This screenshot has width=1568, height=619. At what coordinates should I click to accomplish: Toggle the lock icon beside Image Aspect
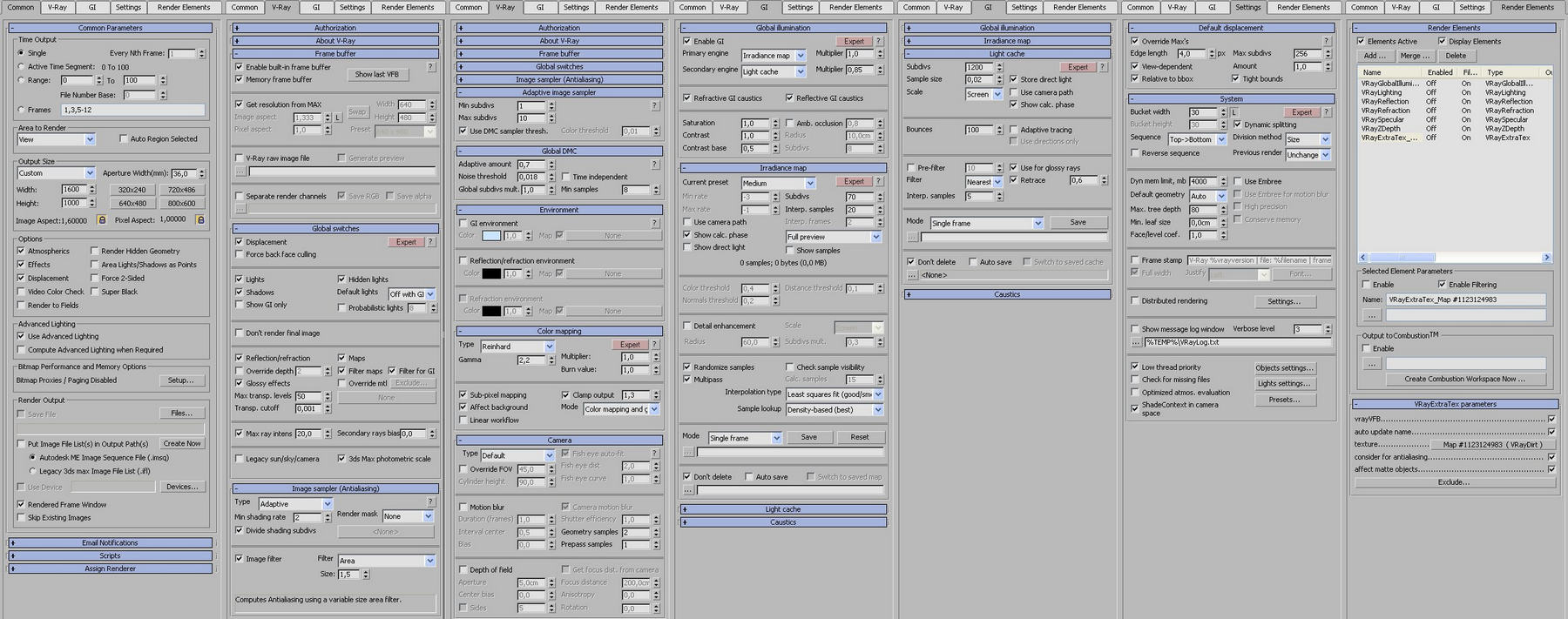[x=101, y=220]
